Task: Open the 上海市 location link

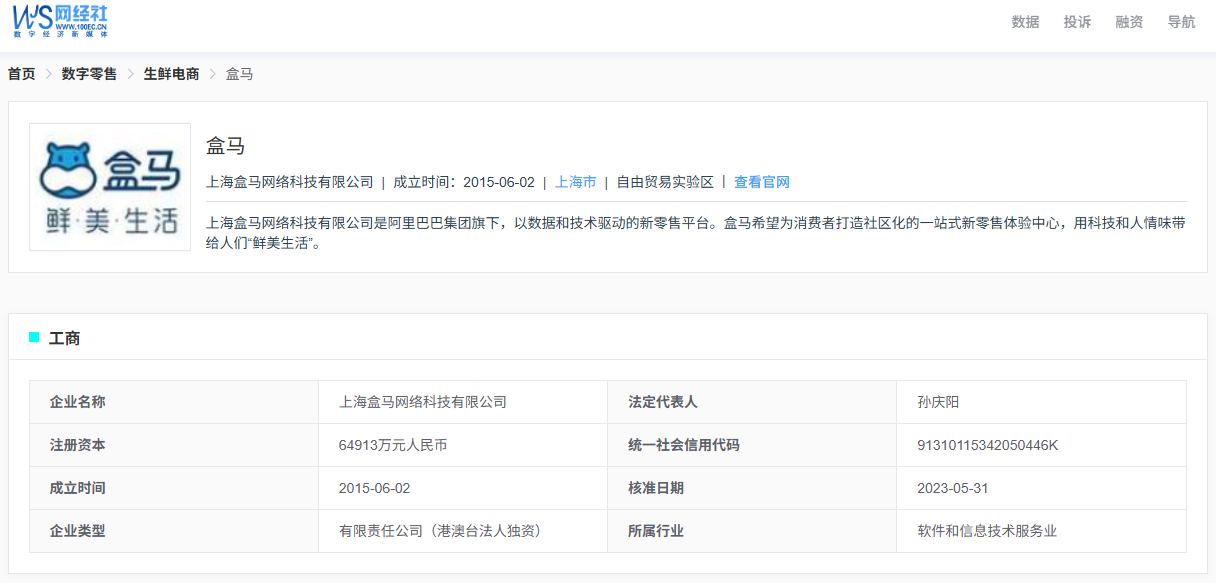Action: click(575, 182)
